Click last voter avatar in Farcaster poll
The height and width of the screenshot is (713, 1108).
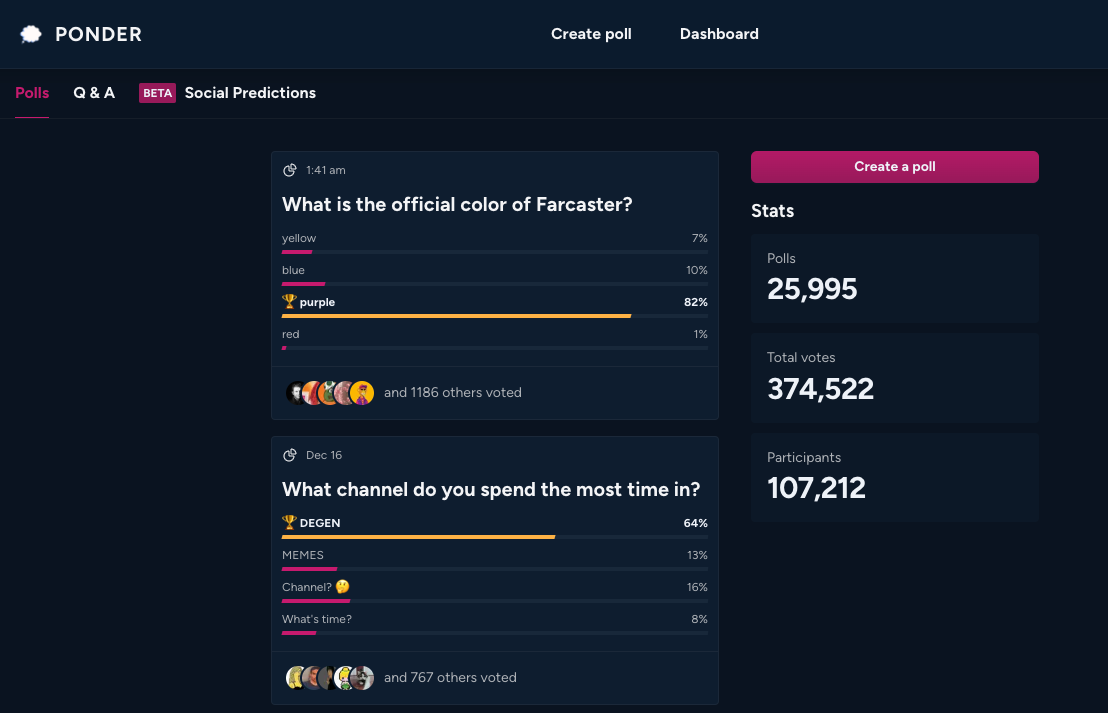pyautogui.click(x=362, y=392)
